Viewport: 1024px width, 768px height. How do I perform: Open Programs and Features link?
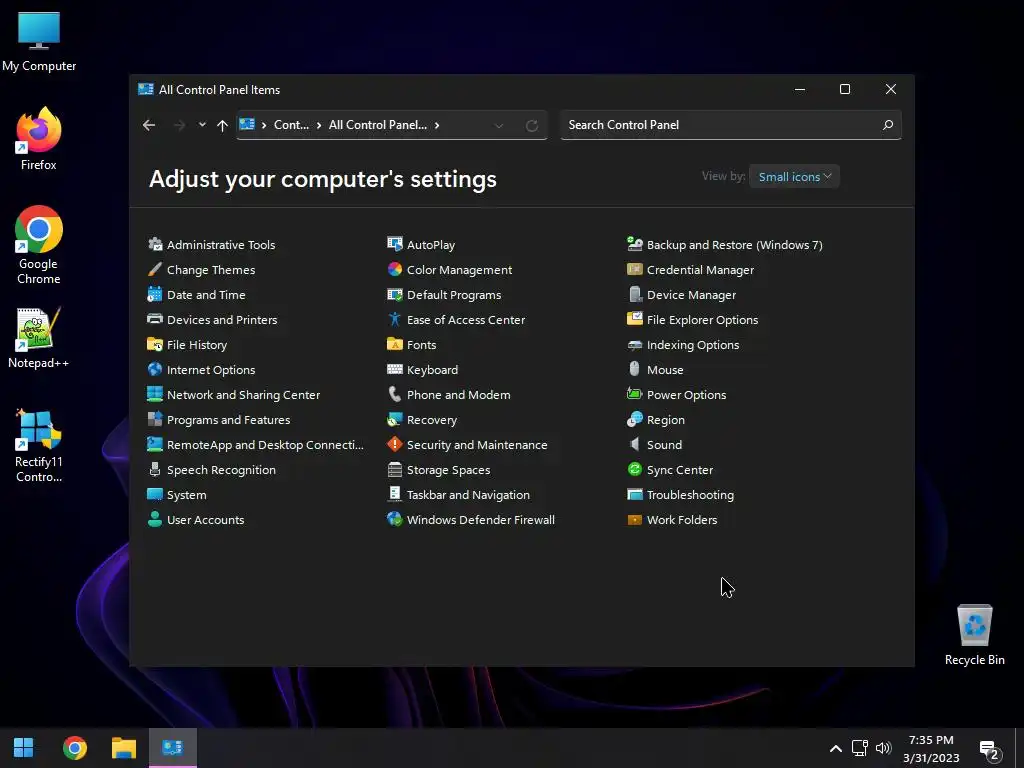coord(229,420)
